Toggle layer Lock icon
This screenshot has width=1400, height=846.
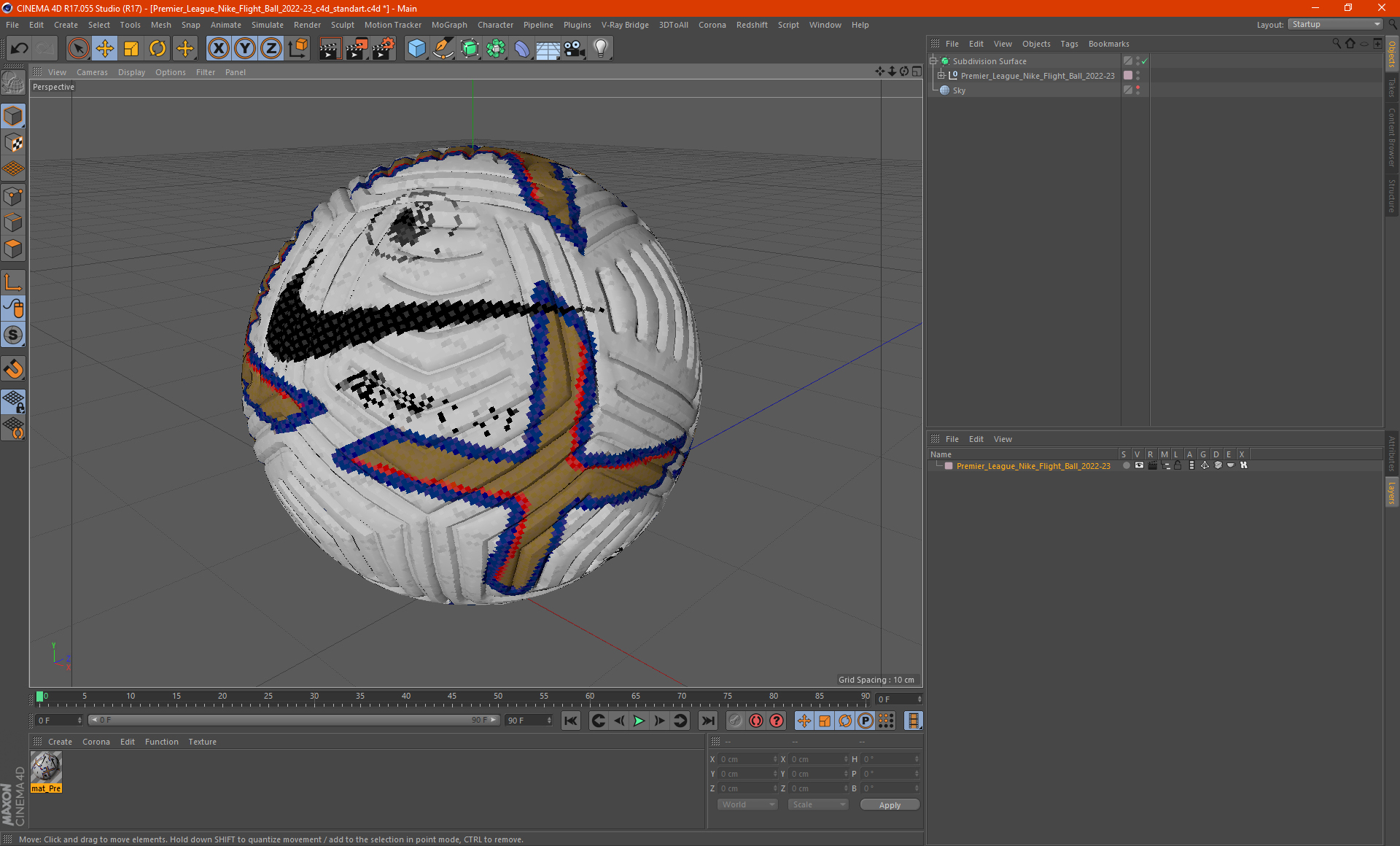click(x=1178, y=465)
